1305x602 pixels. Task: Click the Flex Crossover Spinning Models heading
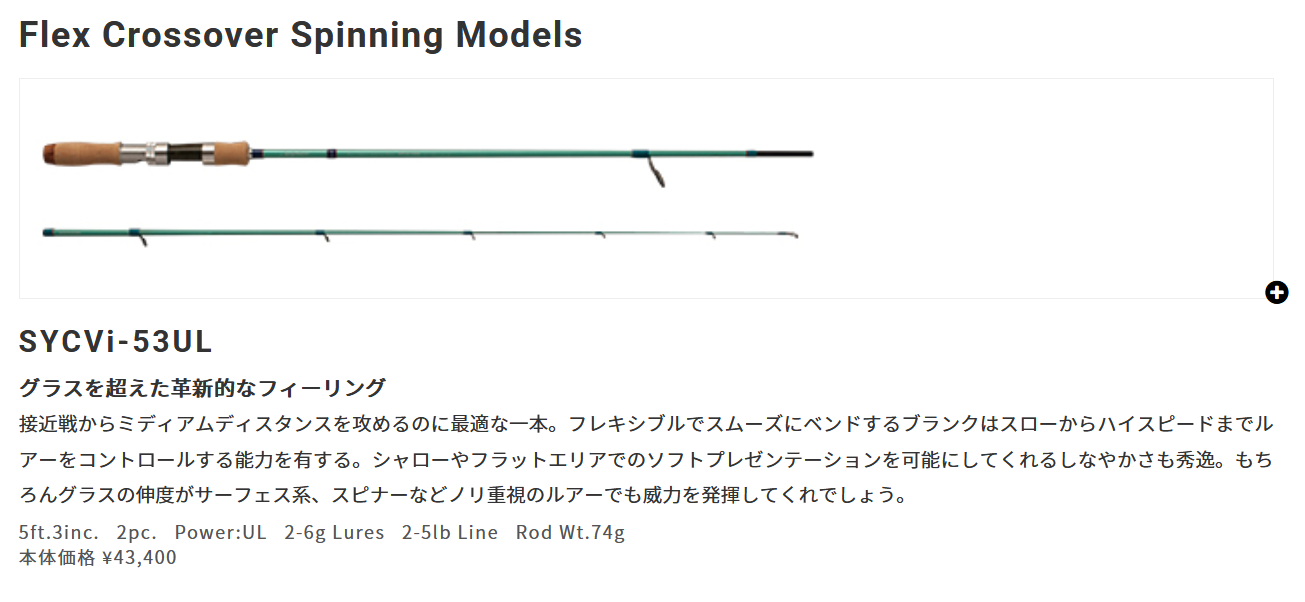pyautogui.click(x=300, y=36)
